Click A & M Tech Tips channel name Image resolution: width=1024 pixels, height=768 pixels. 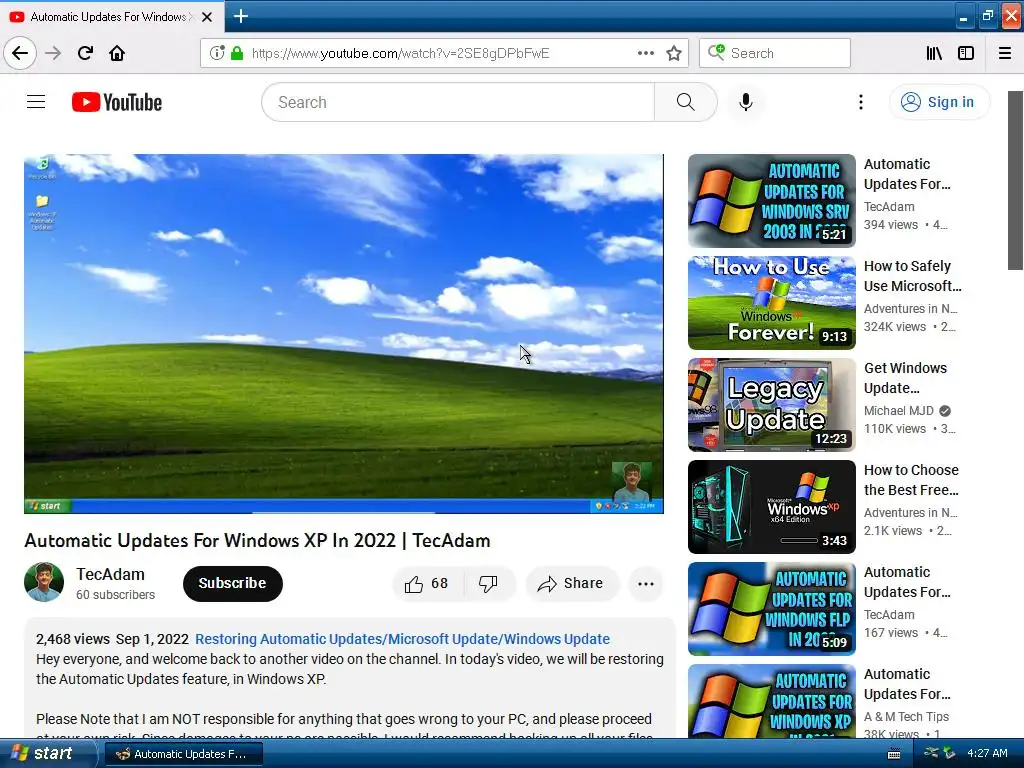[x=906, y=716]
